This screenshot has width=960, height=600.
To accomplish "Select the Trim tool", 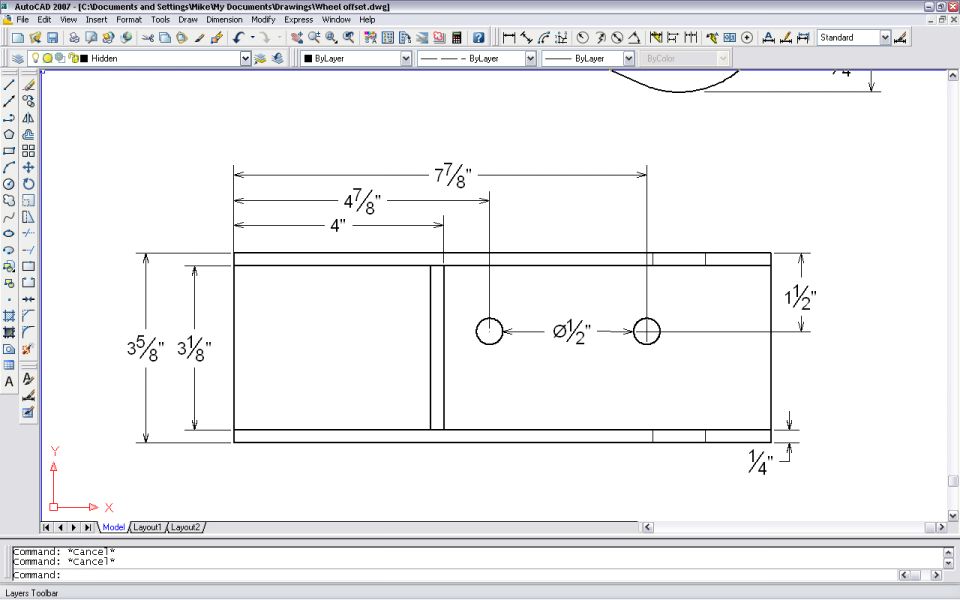I will 28,233.
